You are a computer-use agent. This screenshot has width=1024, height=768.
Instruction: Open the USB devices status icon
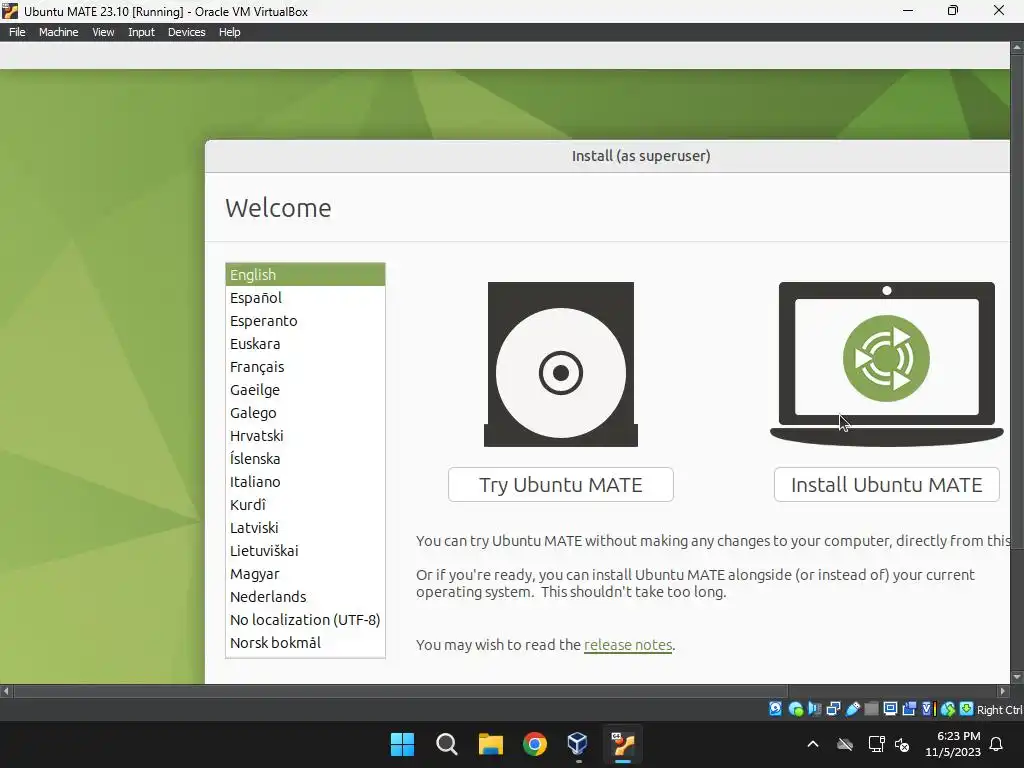(x=853, y=709)
